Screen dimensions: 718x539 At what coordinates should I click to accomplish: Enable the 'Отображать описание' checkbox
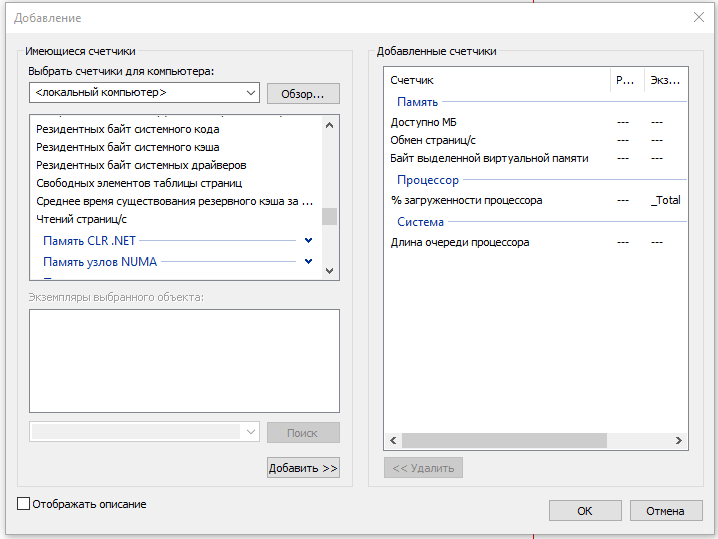point(23,504)
